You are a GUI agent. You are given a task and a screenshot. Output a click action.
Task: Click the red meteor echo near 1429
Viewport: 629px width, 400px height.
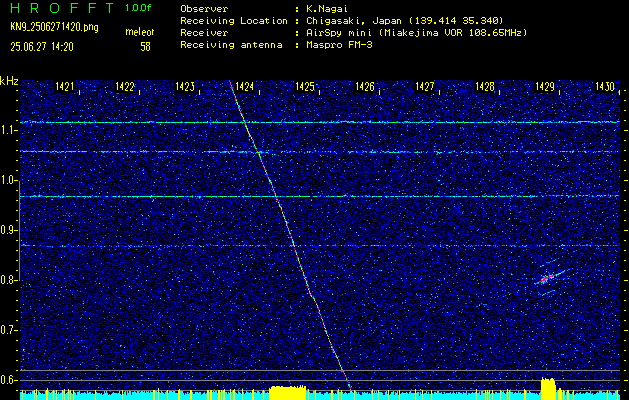[550, 277]
